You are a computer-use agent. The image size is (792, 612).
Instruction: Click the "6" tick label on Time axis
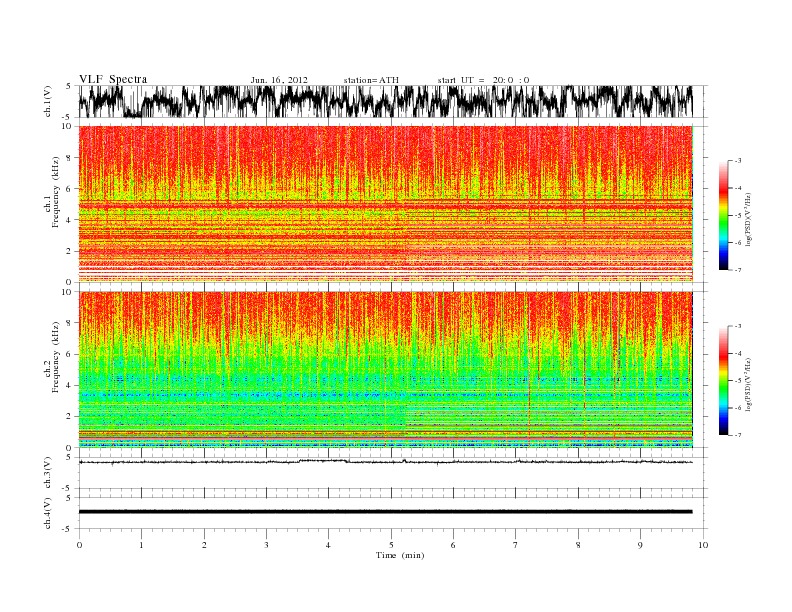coord(453,545)
